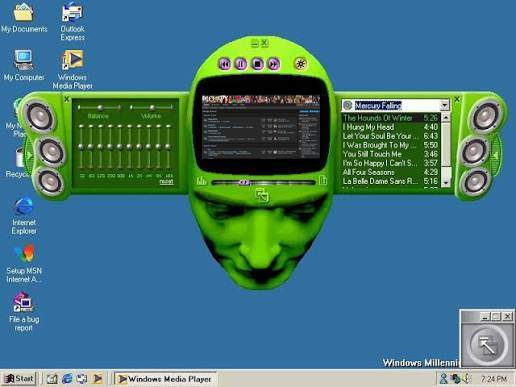
Task: Collapse the right speaker wing with its arrow
Action: (496, 155)
